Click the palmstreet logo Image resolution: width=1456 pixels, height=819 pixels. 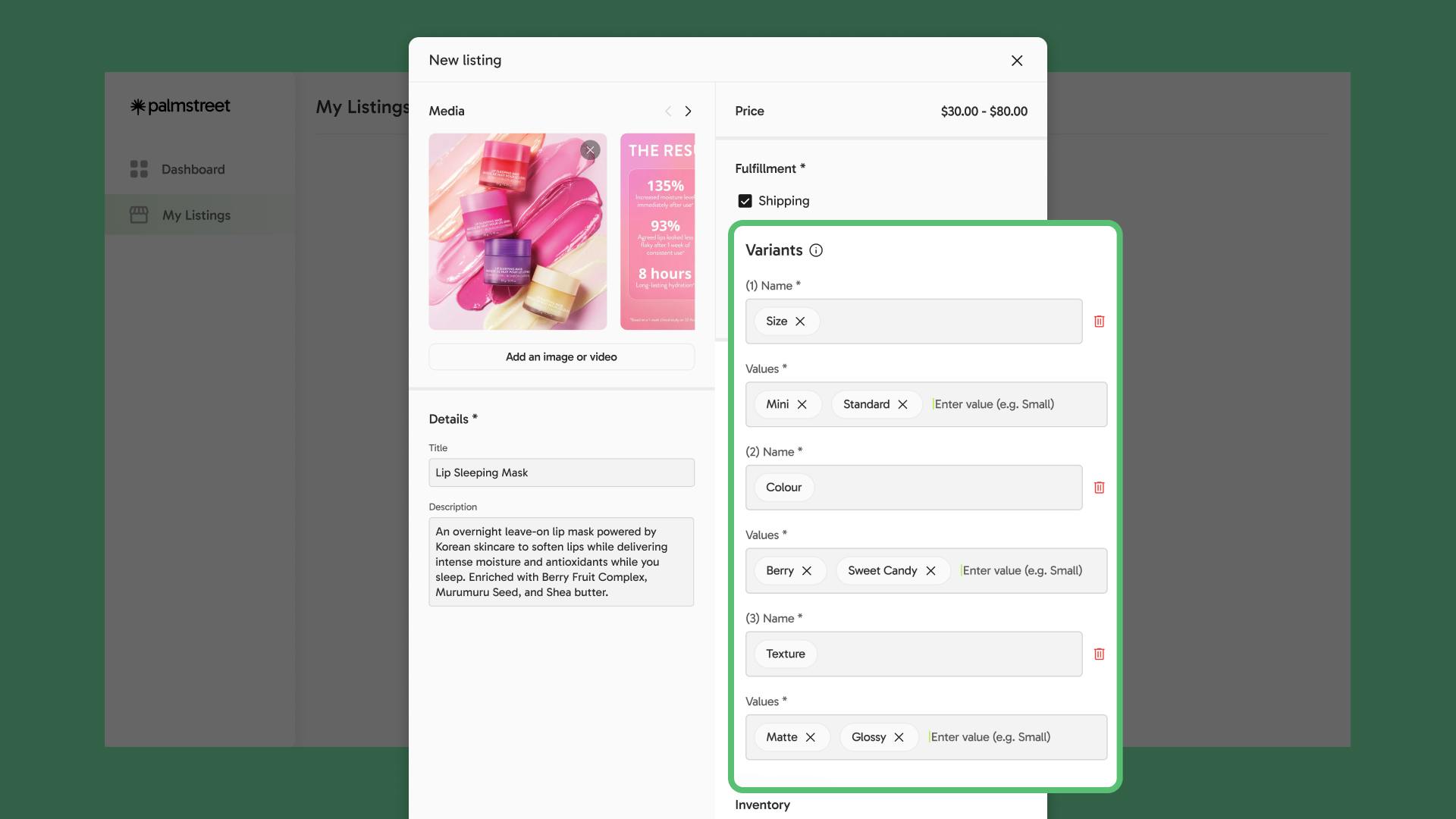(180, 106)
